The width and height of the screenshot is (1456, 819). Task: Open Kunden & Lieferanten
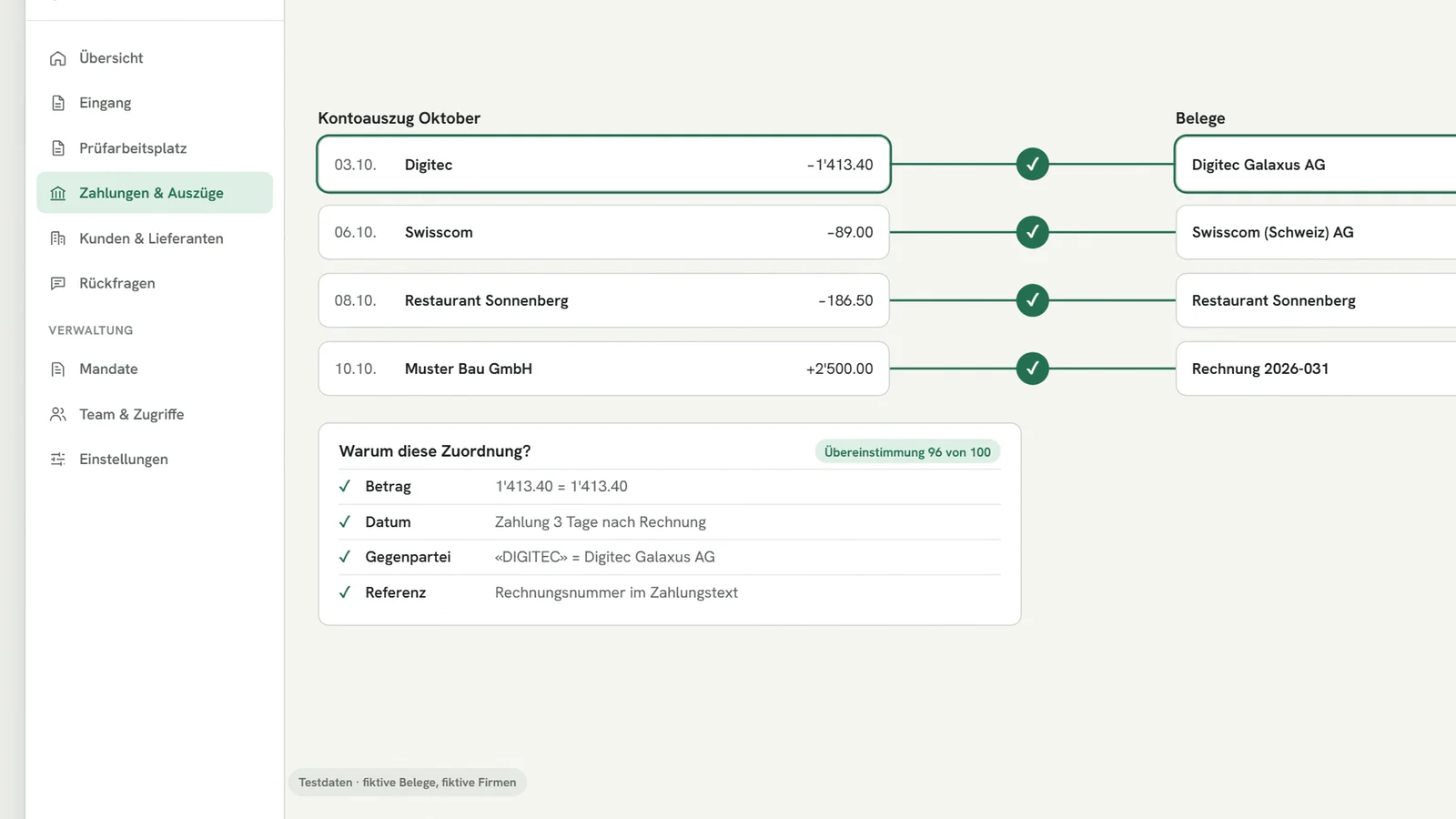(155, 238)
